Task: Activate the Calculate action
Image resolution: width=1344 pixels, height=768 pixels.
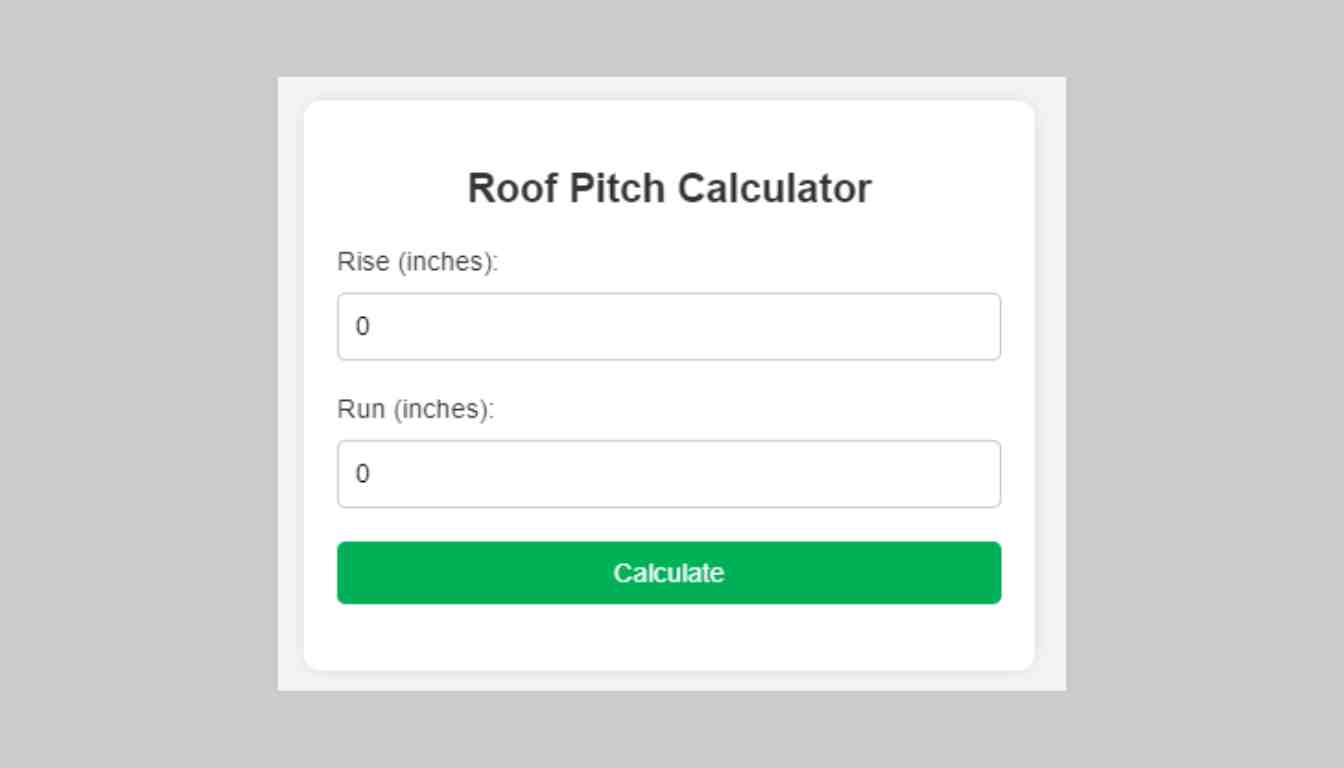Action: click(668, 572)
